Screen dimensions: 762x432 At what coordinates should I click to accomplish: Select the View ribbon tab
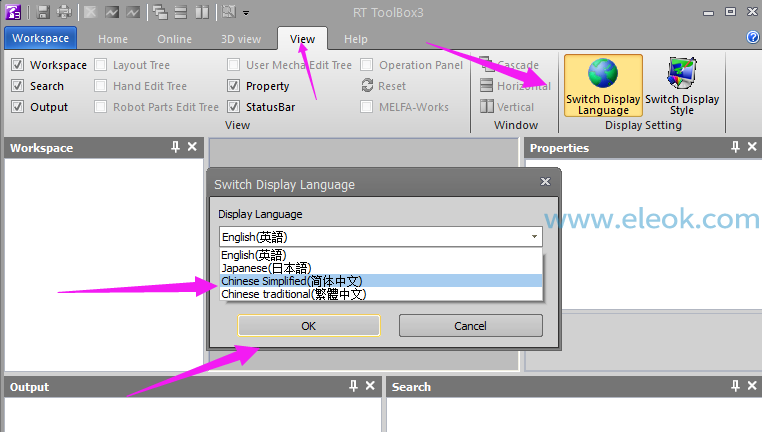(302, 39)
